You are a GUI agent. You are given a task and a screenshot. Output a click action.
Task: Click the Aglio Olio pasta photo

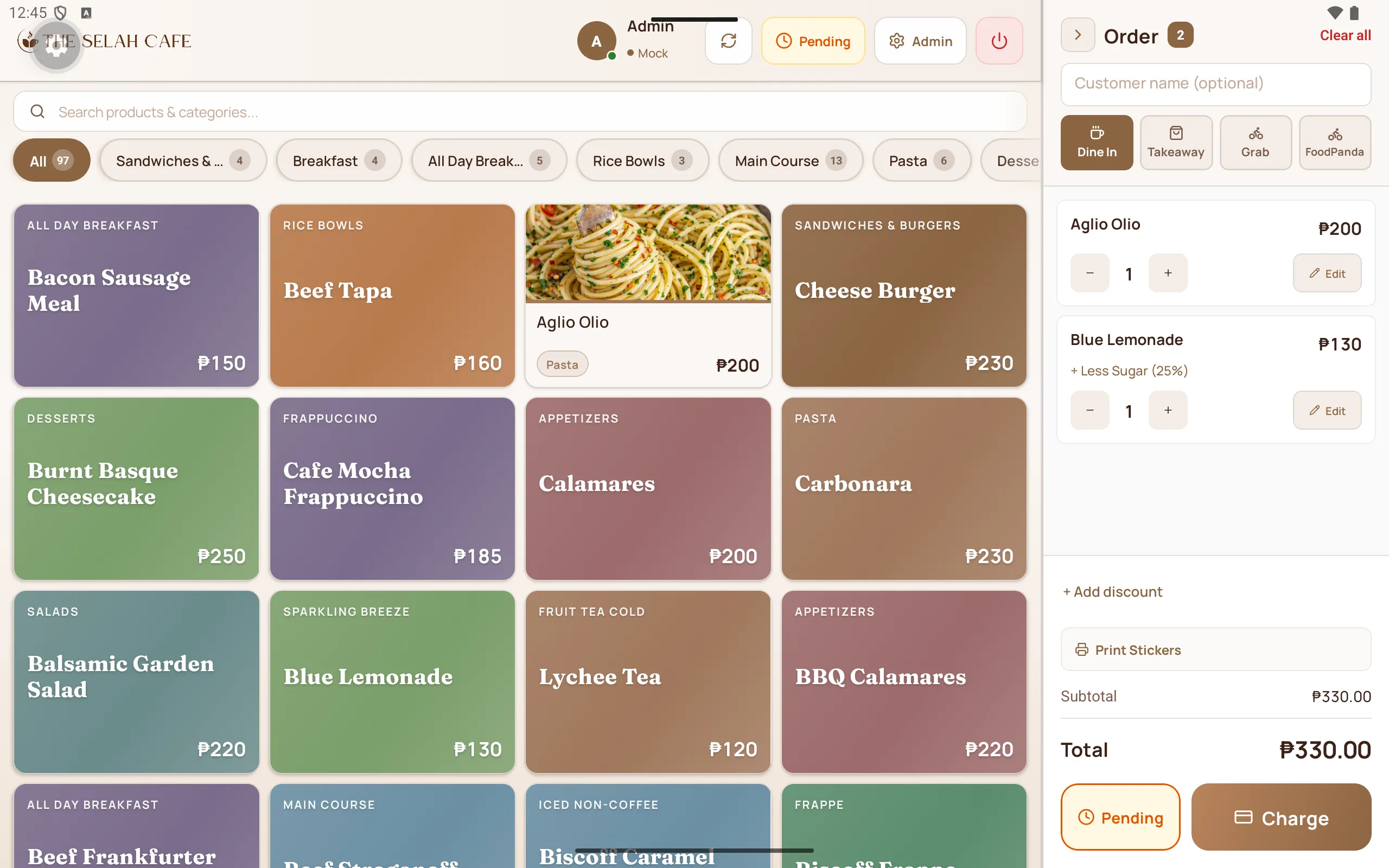tap(648, 253)
